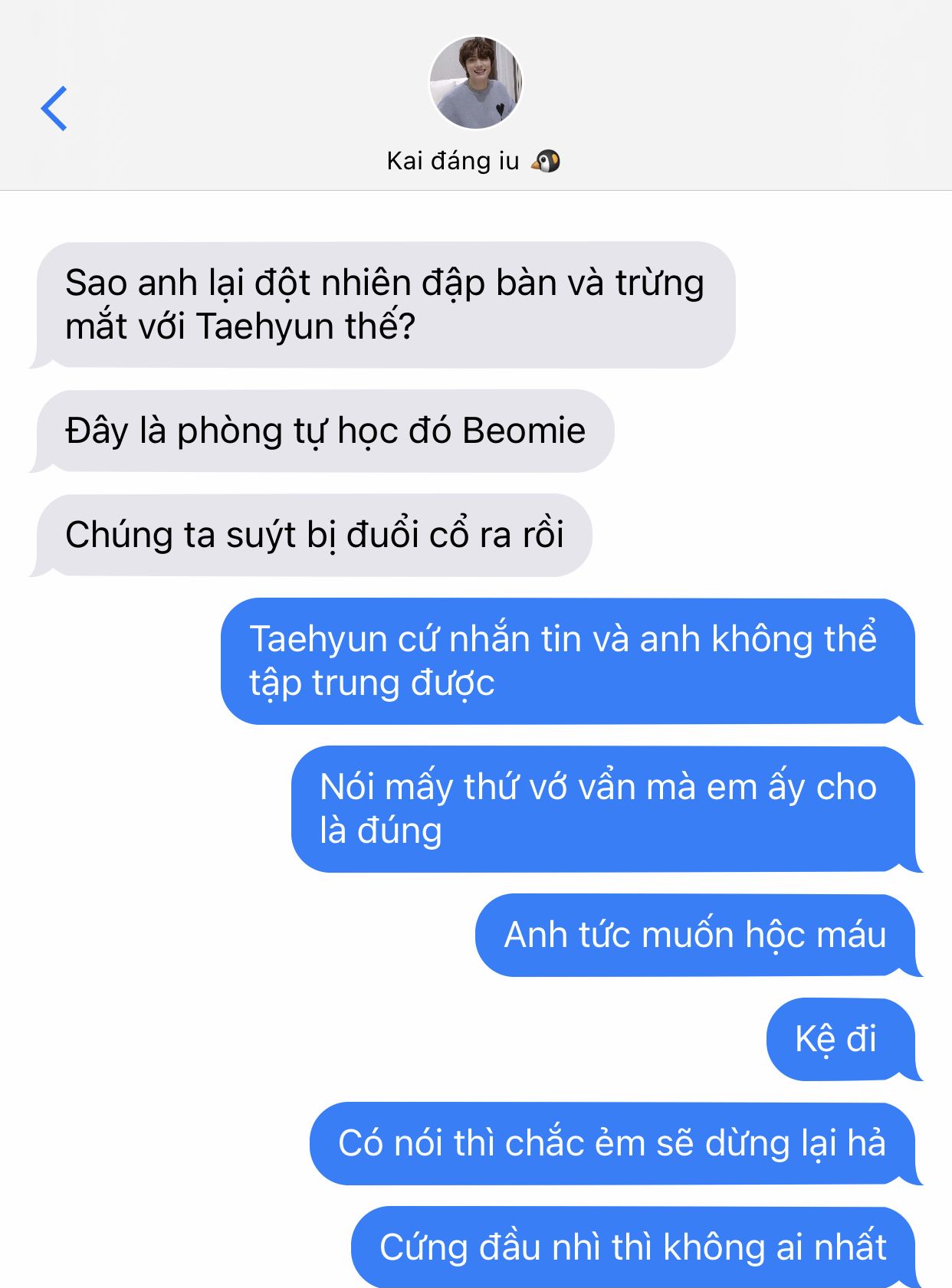Screen dimensions: 952x1288
Task: Tap bubble 'Cứng đầu nhì thì không ai nhất'
Action: 637,1247
